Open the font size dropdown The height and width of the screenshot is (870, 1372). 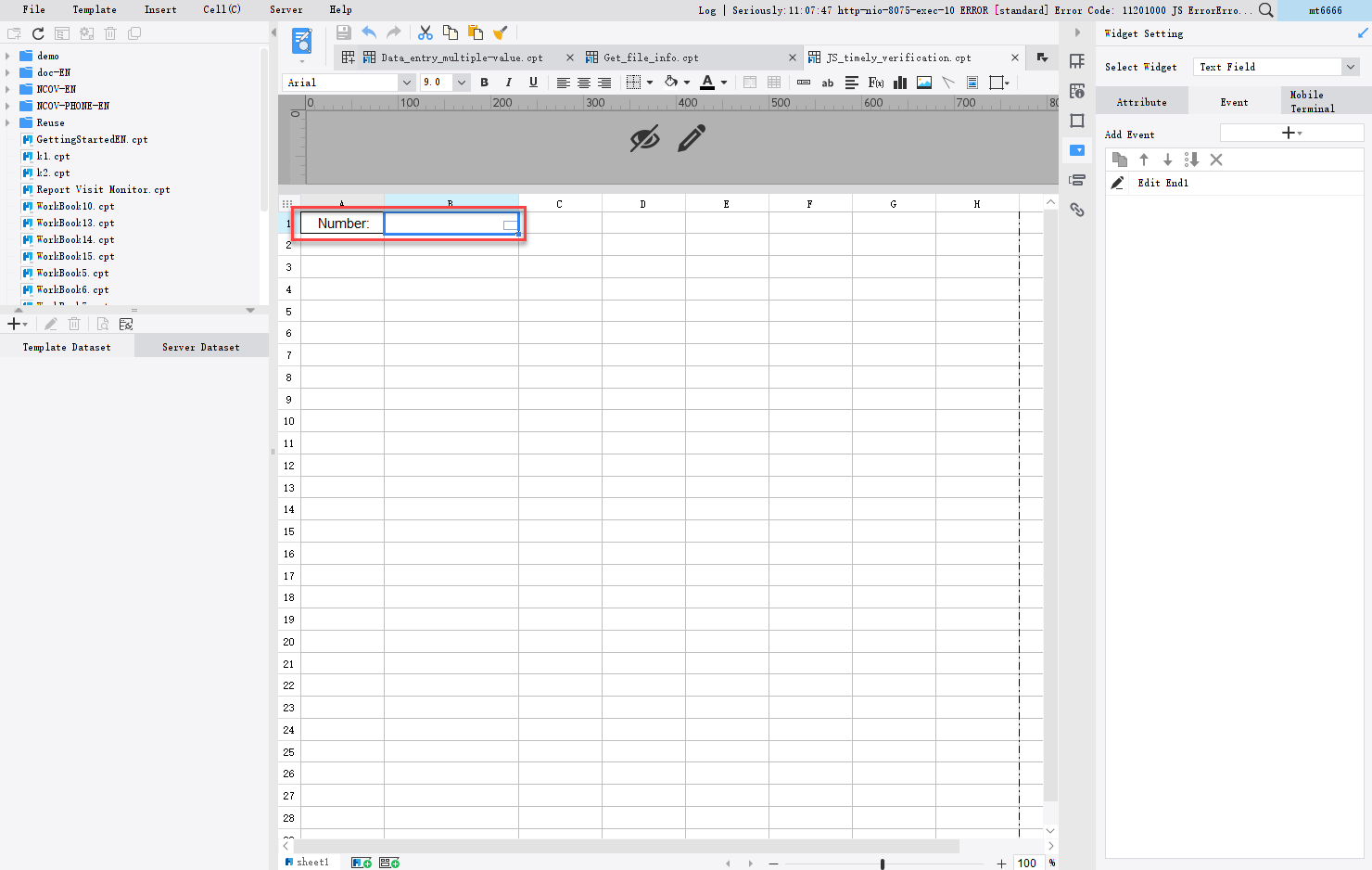461,82
